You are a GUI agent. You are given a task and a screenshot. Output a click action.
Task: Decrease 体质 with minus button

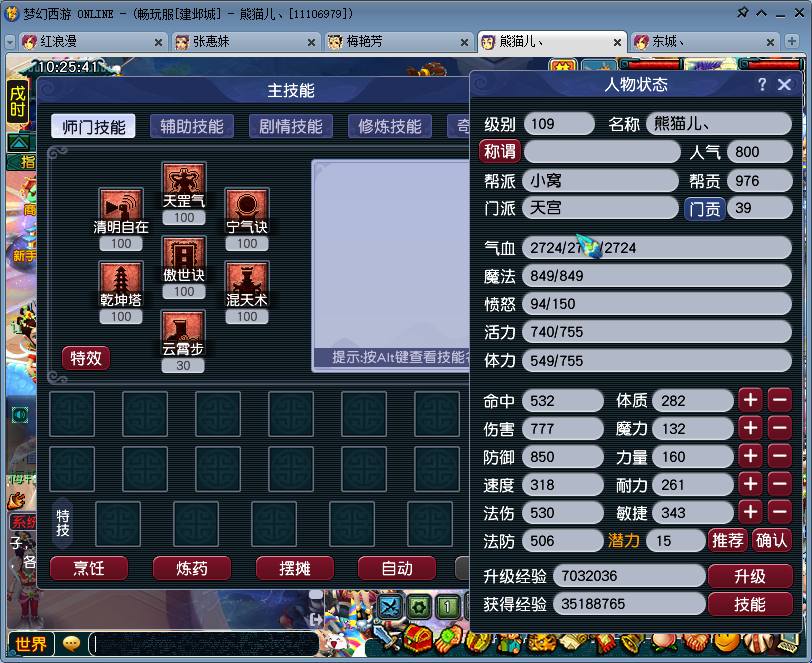pos(780,400)
